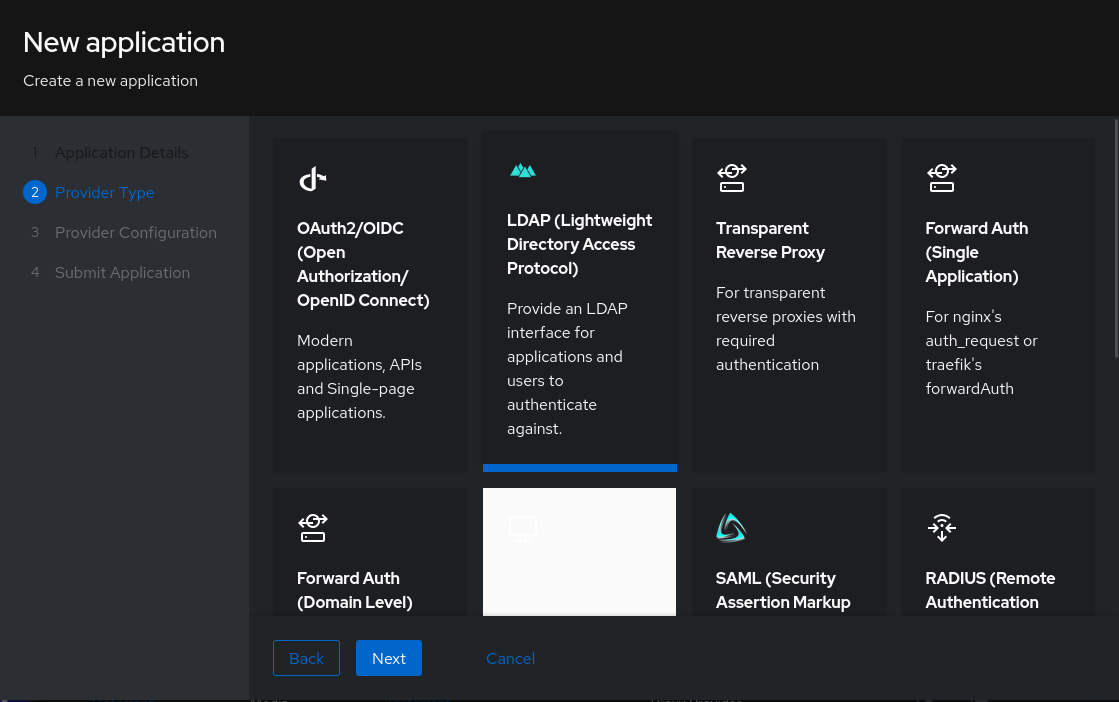
Task: Select the blank white provider card
Action: (x=579, y=551)
